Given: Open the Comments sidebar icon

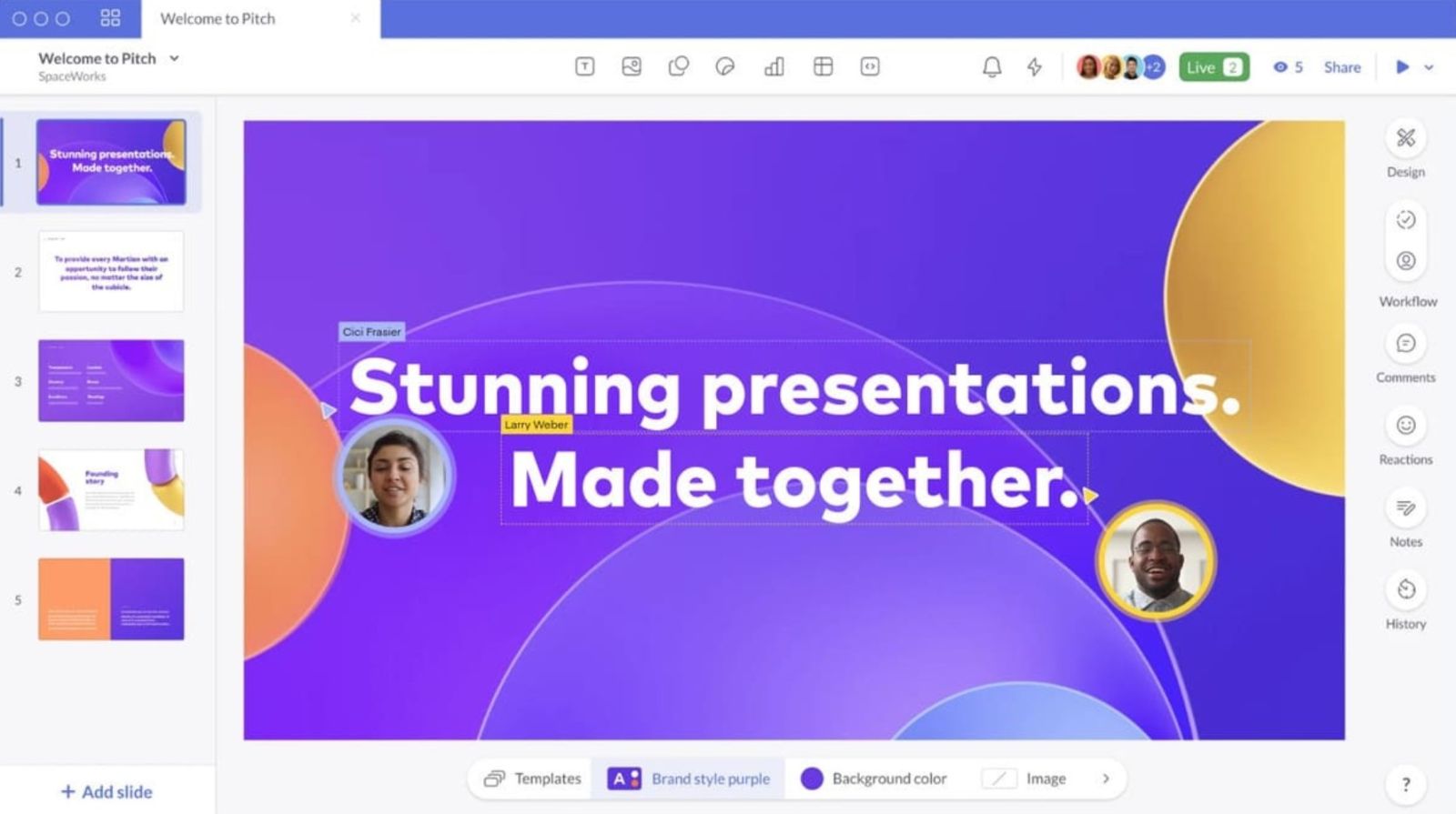Looking at the screenshot, I should coord(1406,344).
